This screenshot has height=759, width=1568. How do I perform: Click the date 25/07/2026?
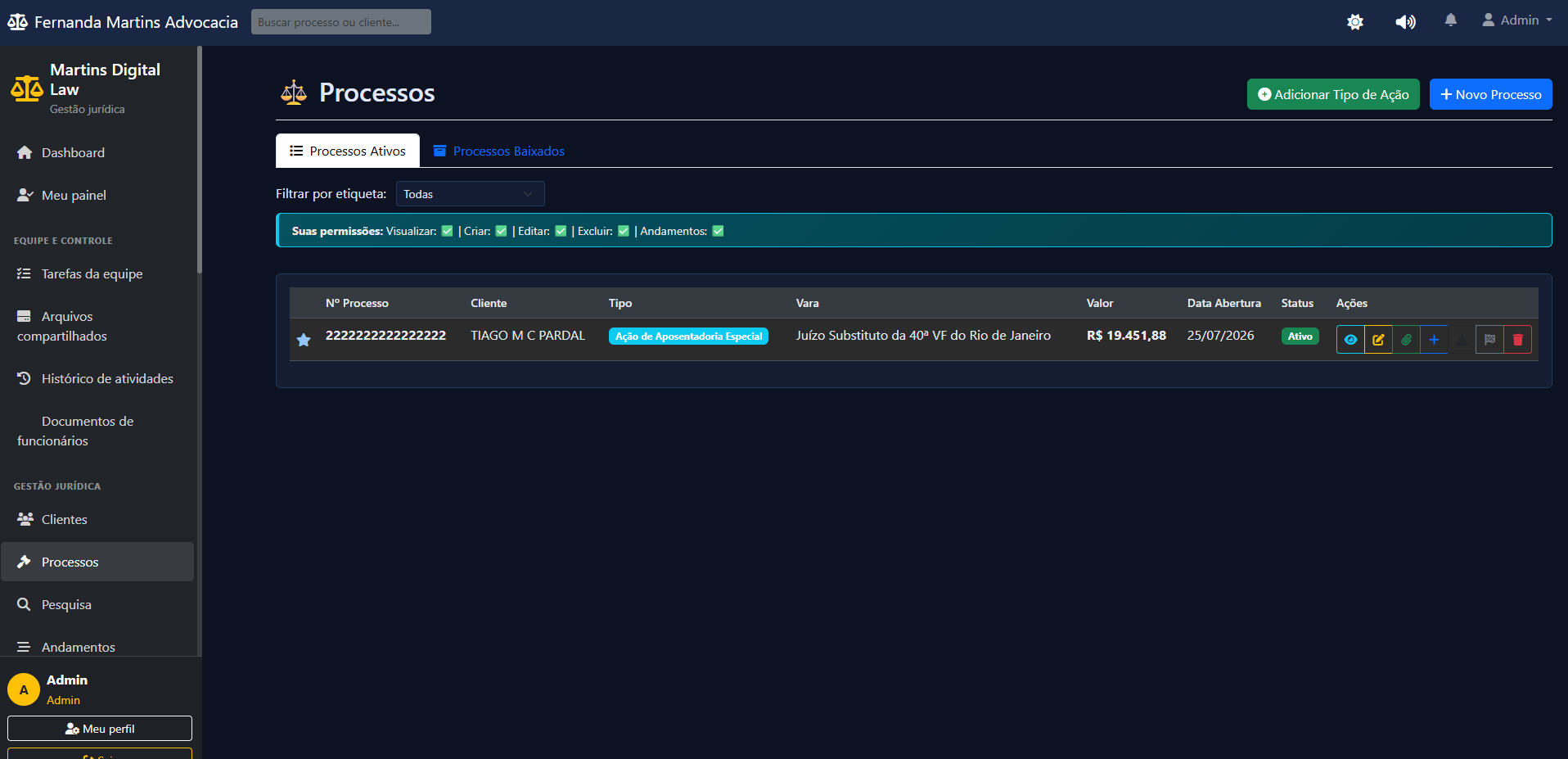click(x=1220, y=335)
